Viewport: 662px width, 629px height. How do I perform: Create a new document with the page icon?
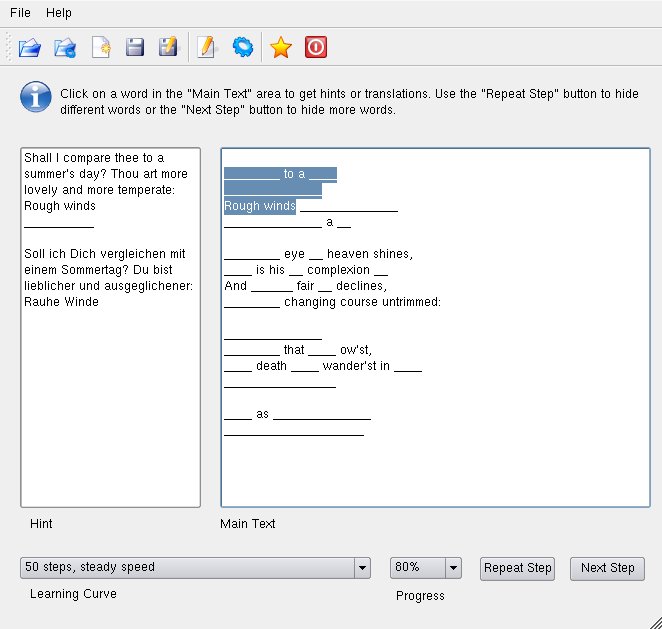pos(101,47)
